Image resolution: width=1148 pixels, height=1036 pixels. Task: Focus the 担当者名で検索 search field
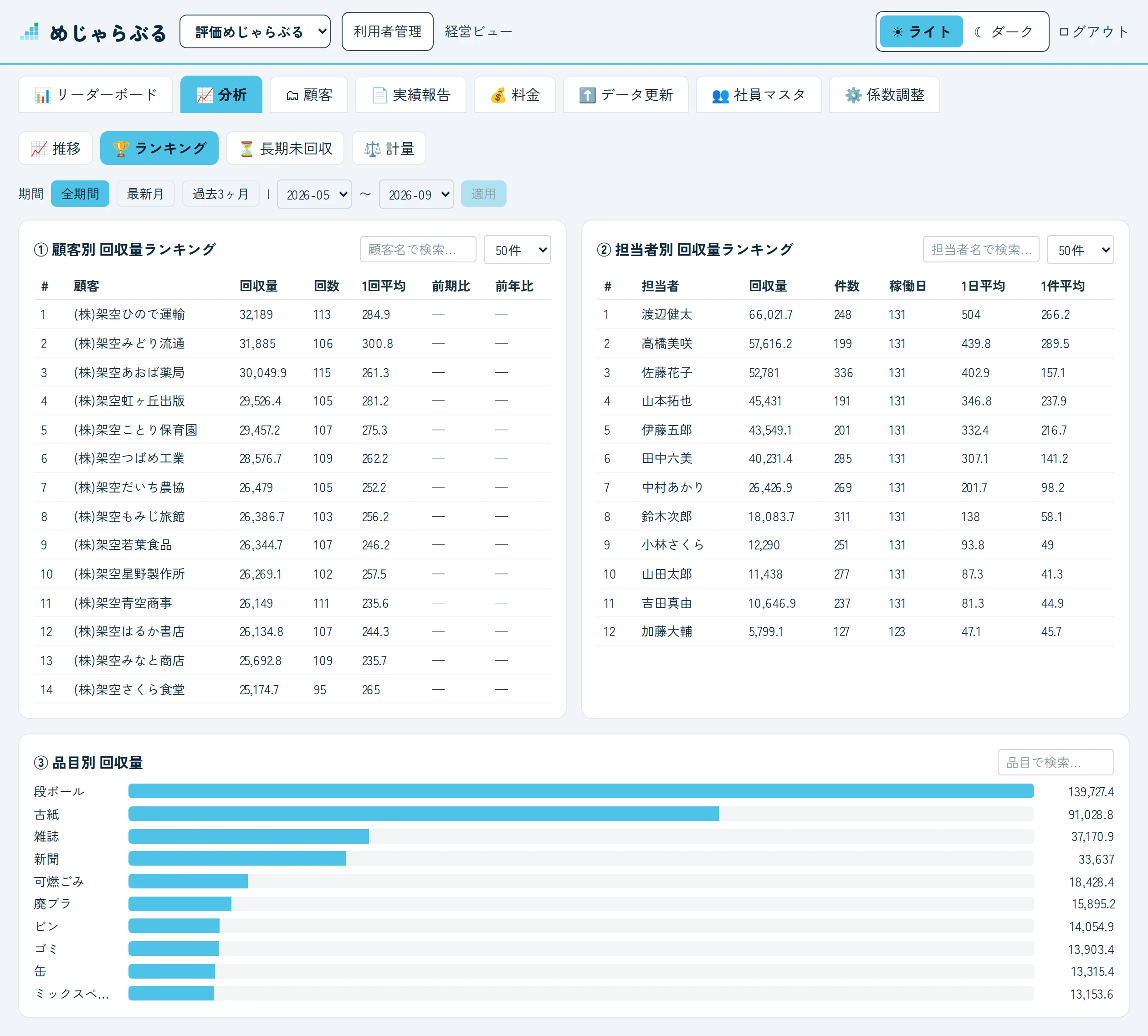[981, 250]
